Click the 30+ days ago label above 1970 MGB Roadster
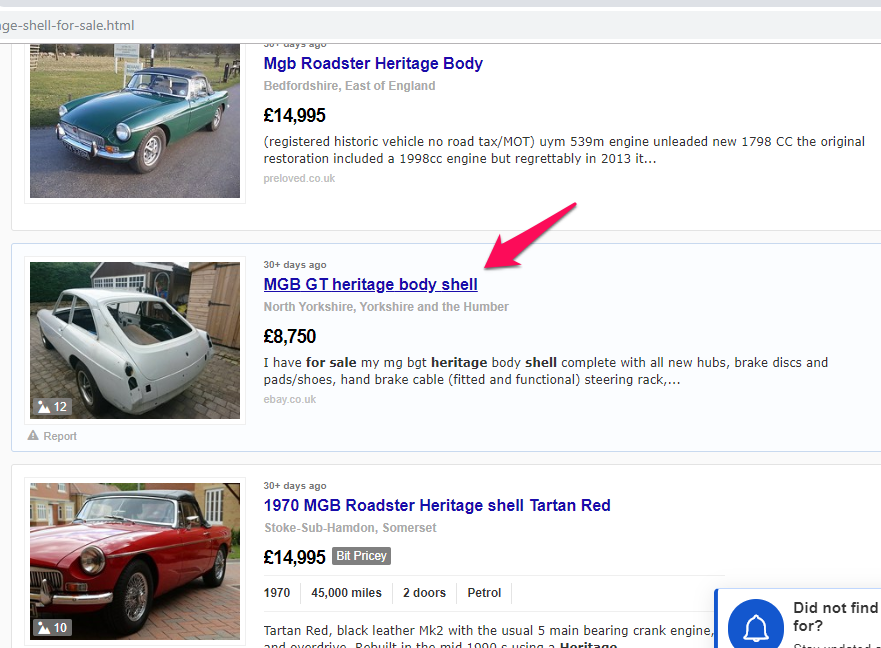The height and width of the screenshot is (648, 881). click(295, 486)
